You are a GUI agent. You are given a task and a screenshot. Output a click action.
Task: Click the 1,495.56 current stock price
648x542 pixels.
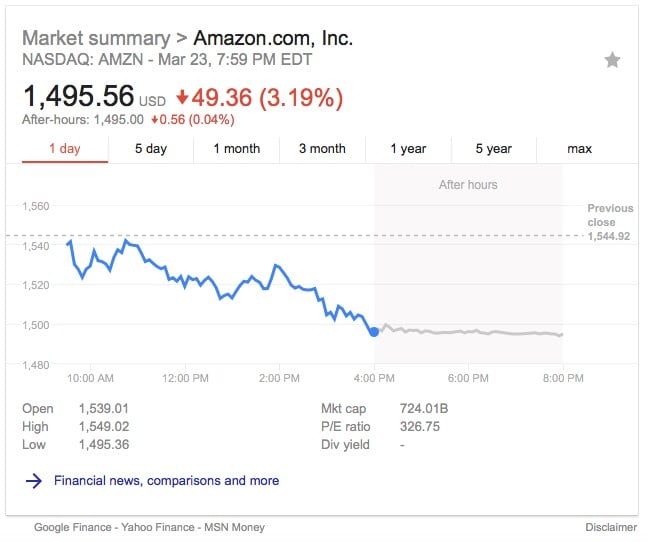[78, 96]
